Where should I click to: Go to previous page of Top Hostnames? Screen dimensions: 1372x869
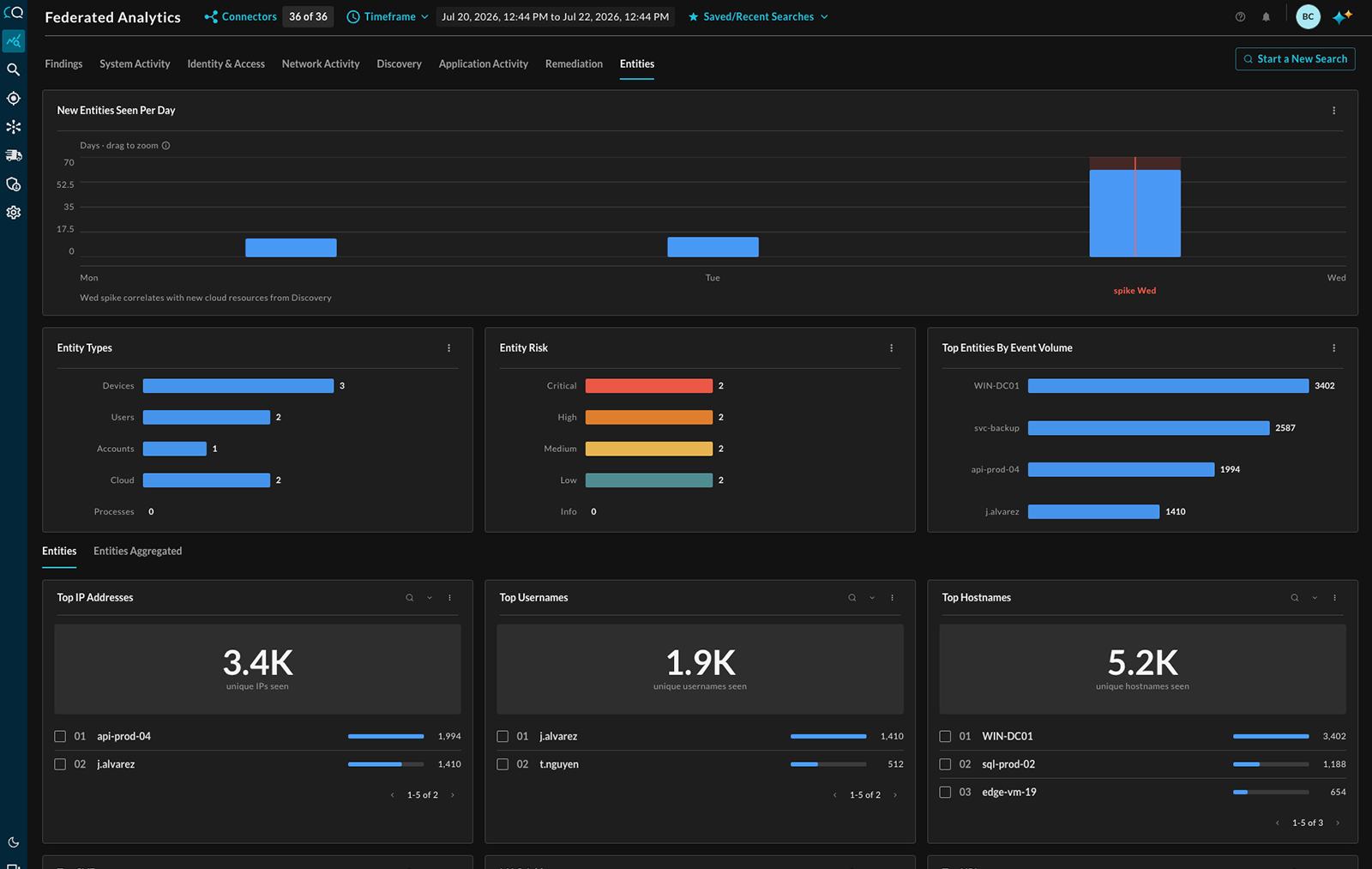coord(1277,823)
